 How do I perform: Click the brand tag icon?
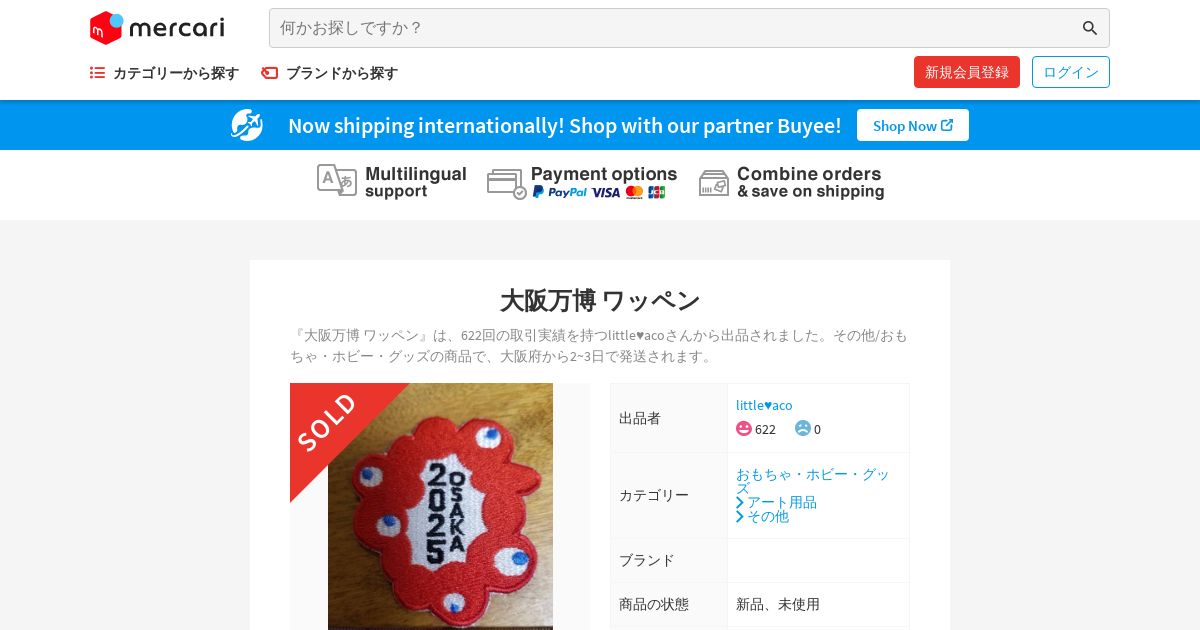[x=270, y=73]
